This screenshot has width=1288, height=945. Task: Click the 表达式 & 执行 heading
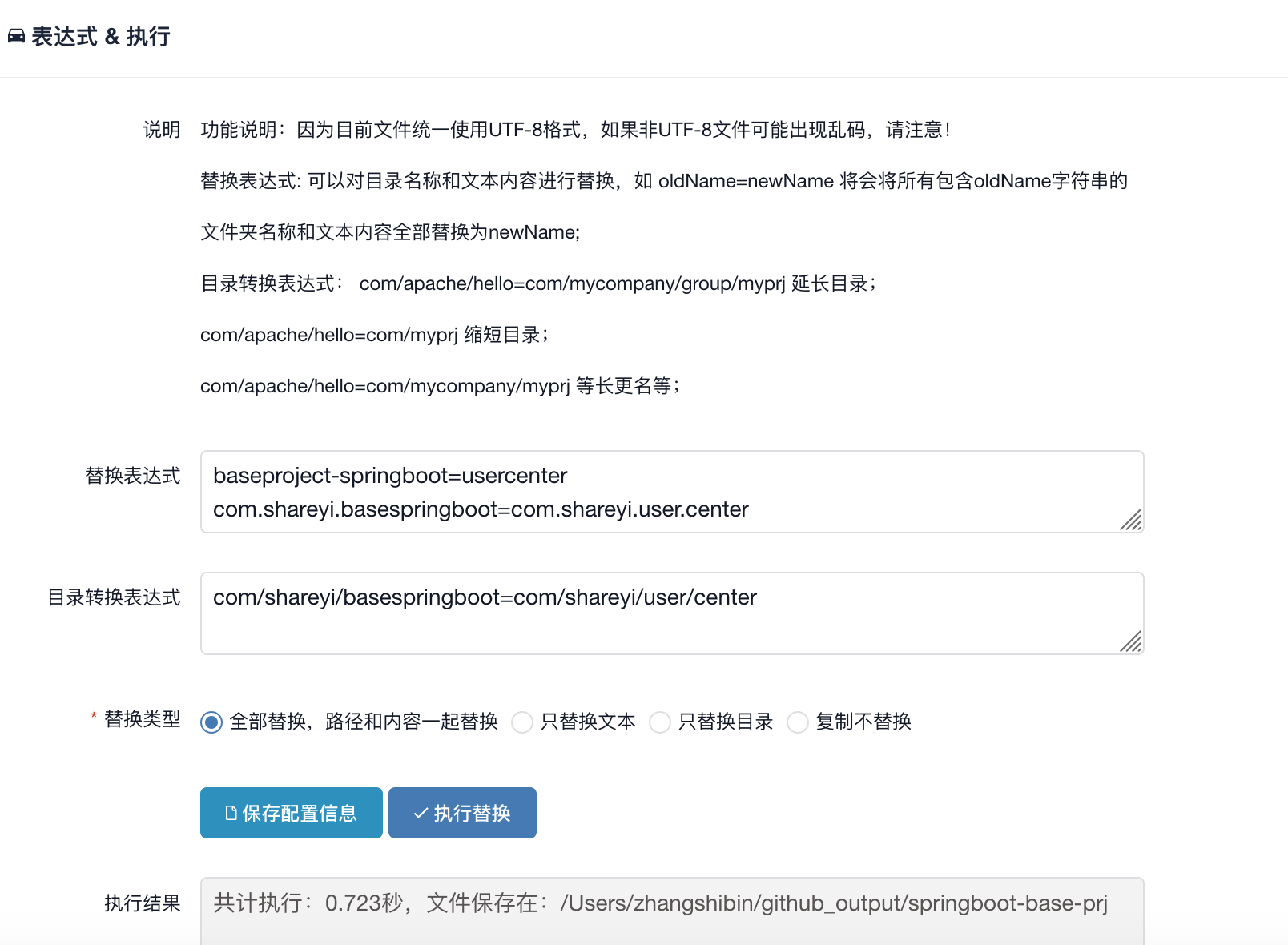click(x=100, y=36)
